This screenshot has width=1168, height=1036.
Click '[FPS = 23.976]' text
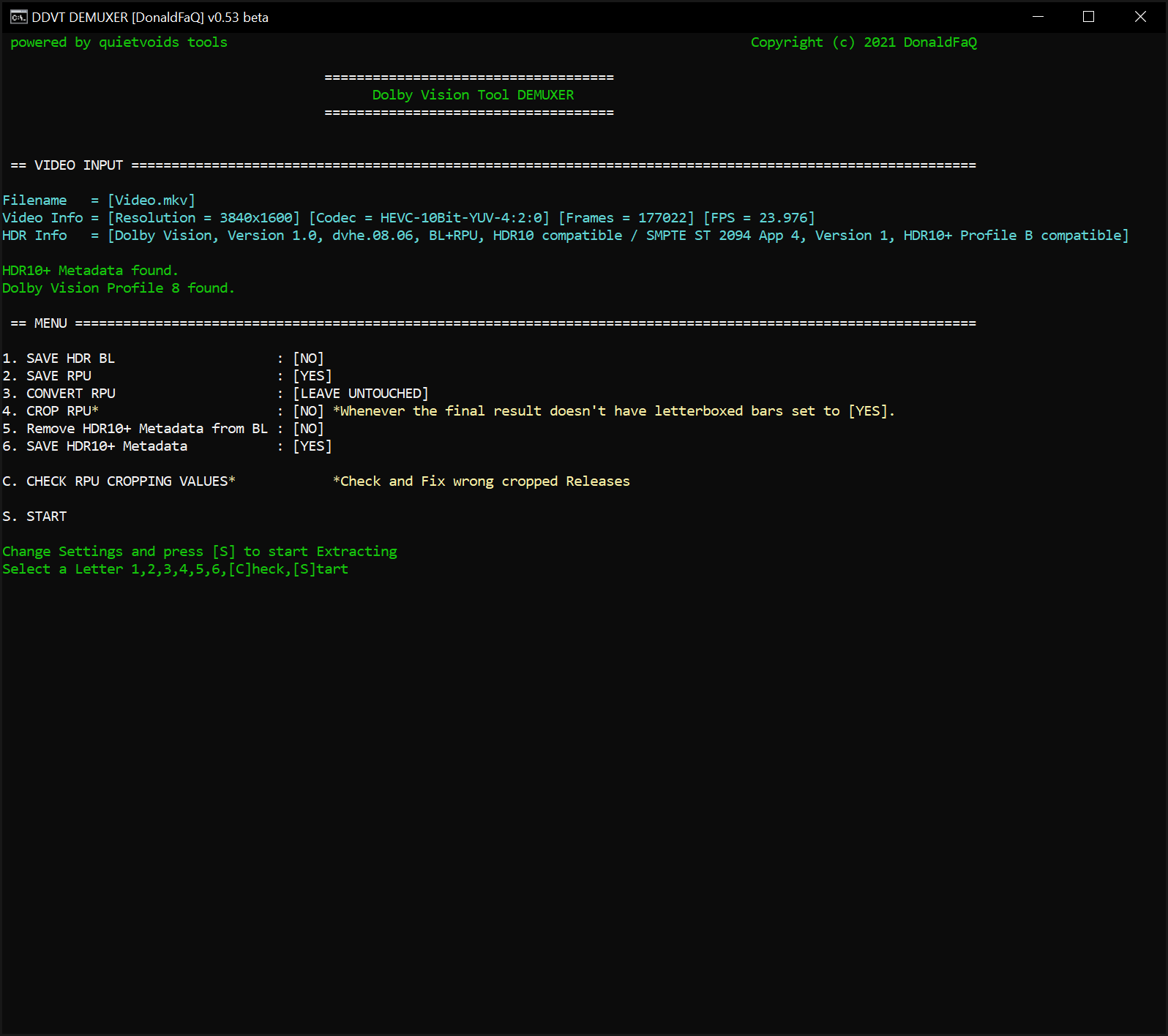click(759, 218)
